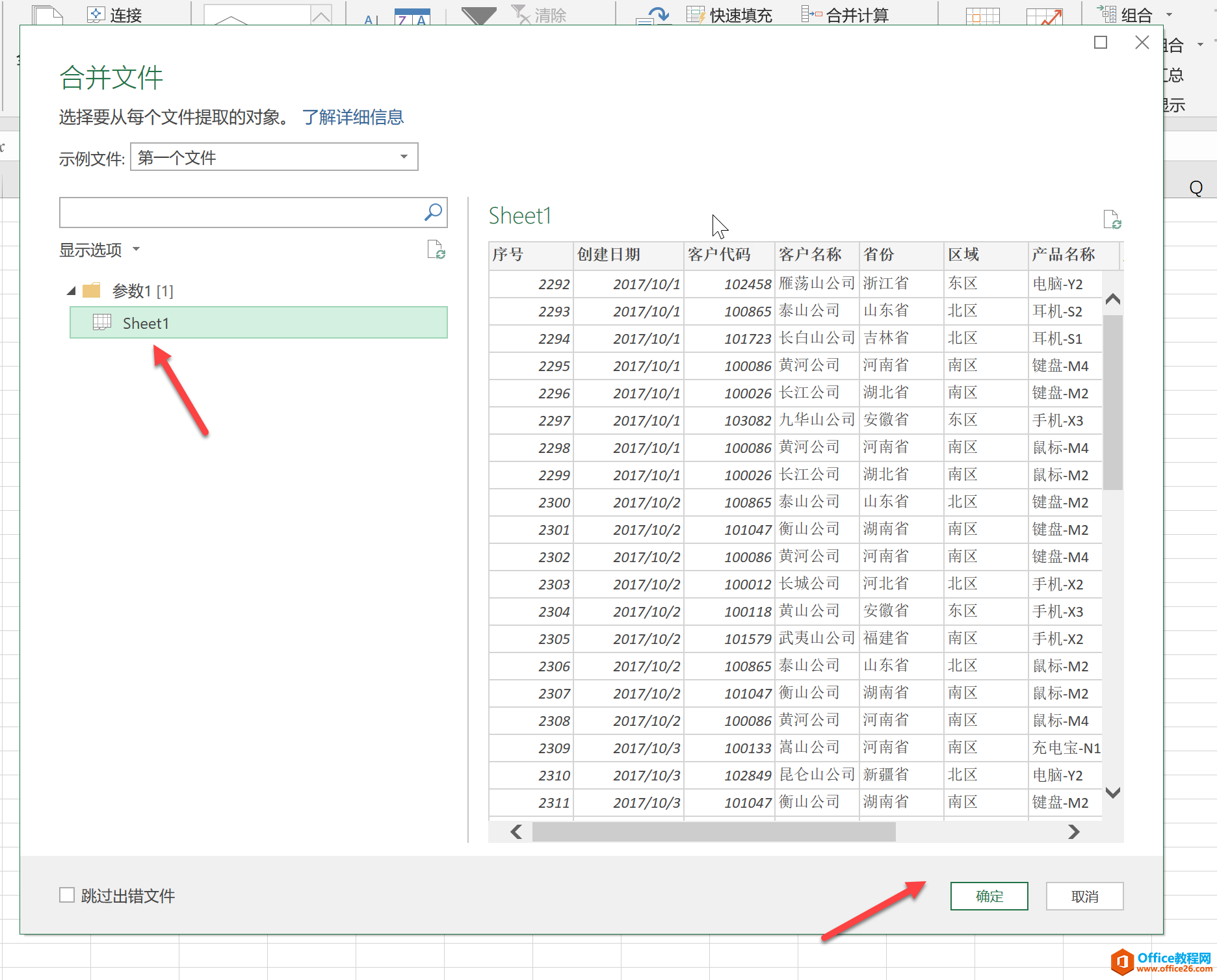Open the 了解详细信息 link
The height and width of the screenshot is (980, 1217).
(353, 117)
